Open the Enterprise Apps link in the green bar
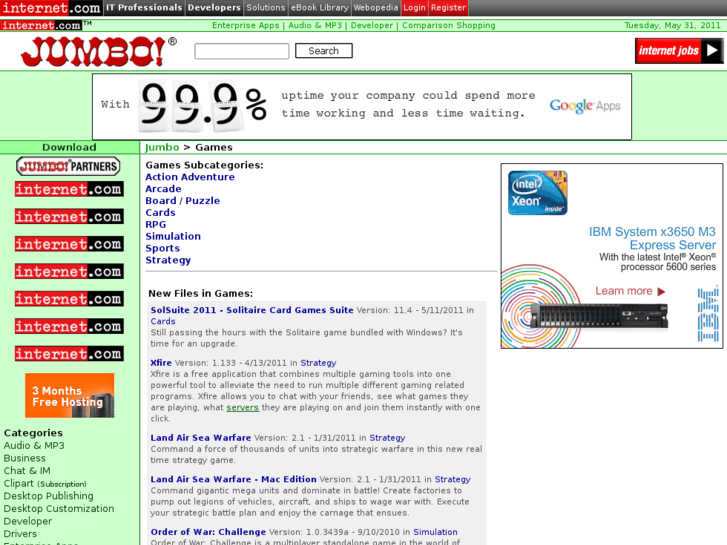The image size is (727, 545). click(x=246, y=26)
